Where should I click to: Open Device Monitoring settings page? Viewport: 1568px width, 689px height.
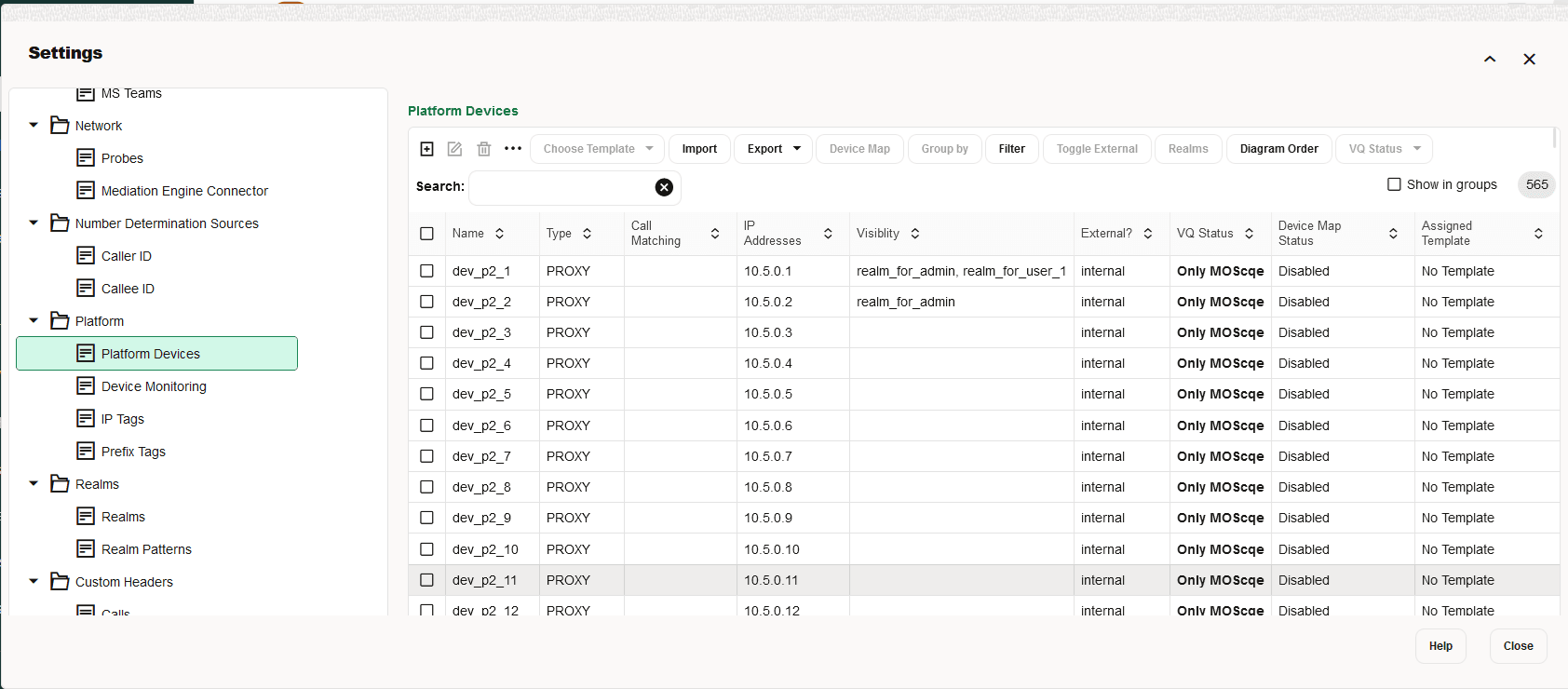[x=154, y=386]
